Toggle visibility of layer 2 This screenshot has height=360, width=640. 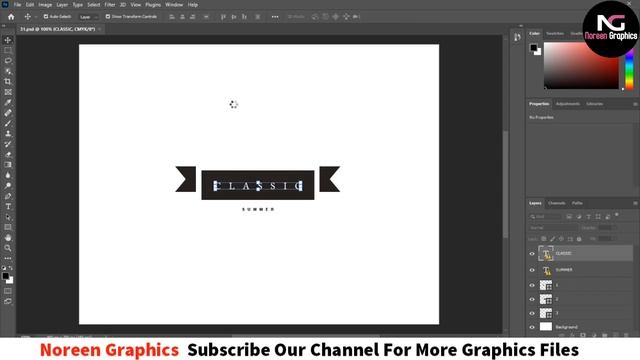(x=532, y=300)
